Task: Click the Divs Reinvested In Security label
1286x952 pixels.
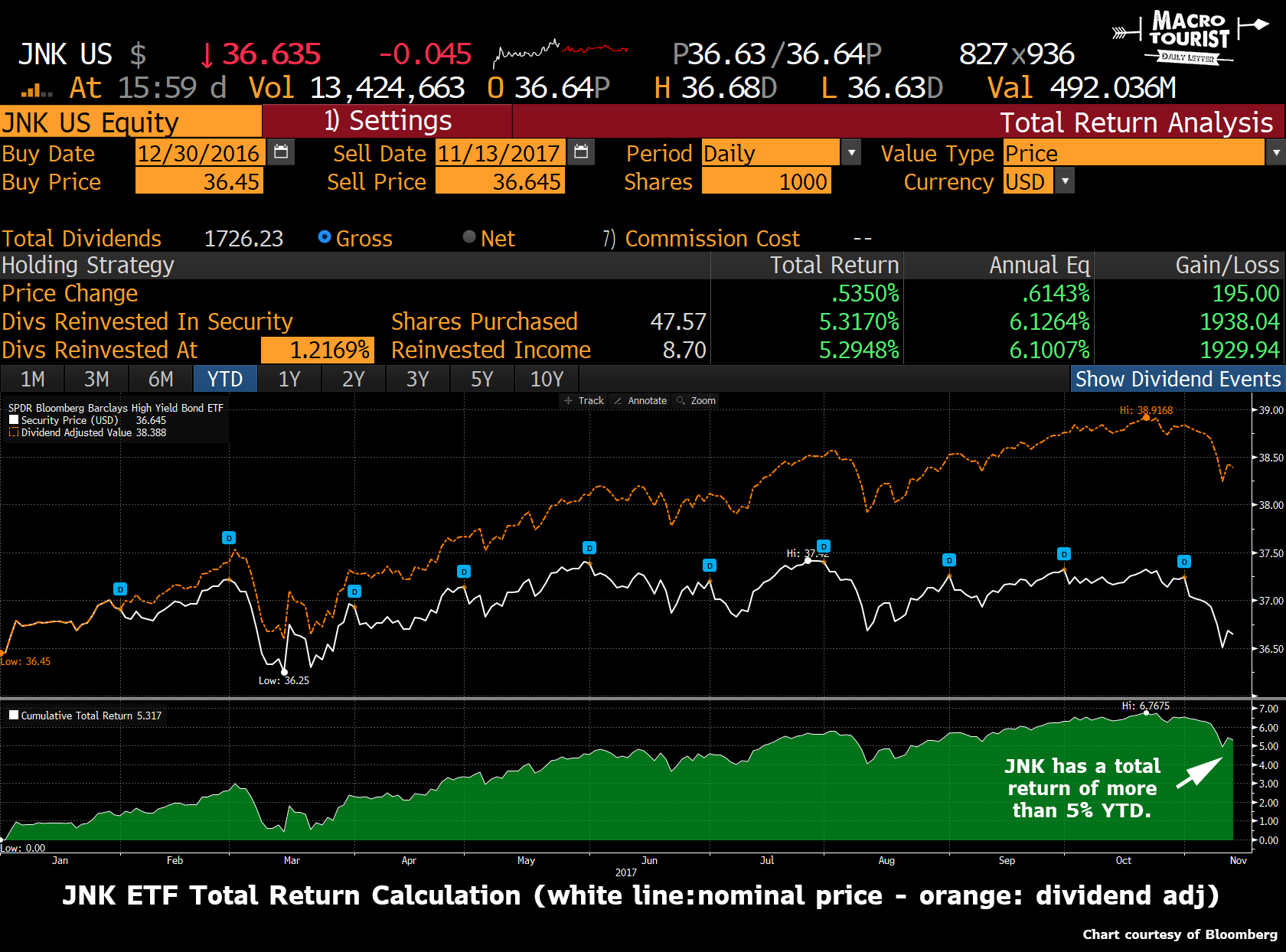Action: pyautogui.click(x=147, y=321)
